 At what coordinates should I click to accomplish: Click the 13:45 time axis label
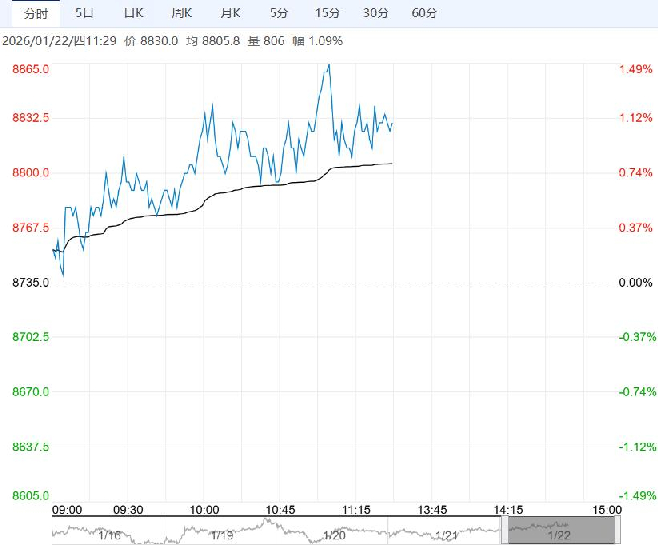[x=432, y=509]
